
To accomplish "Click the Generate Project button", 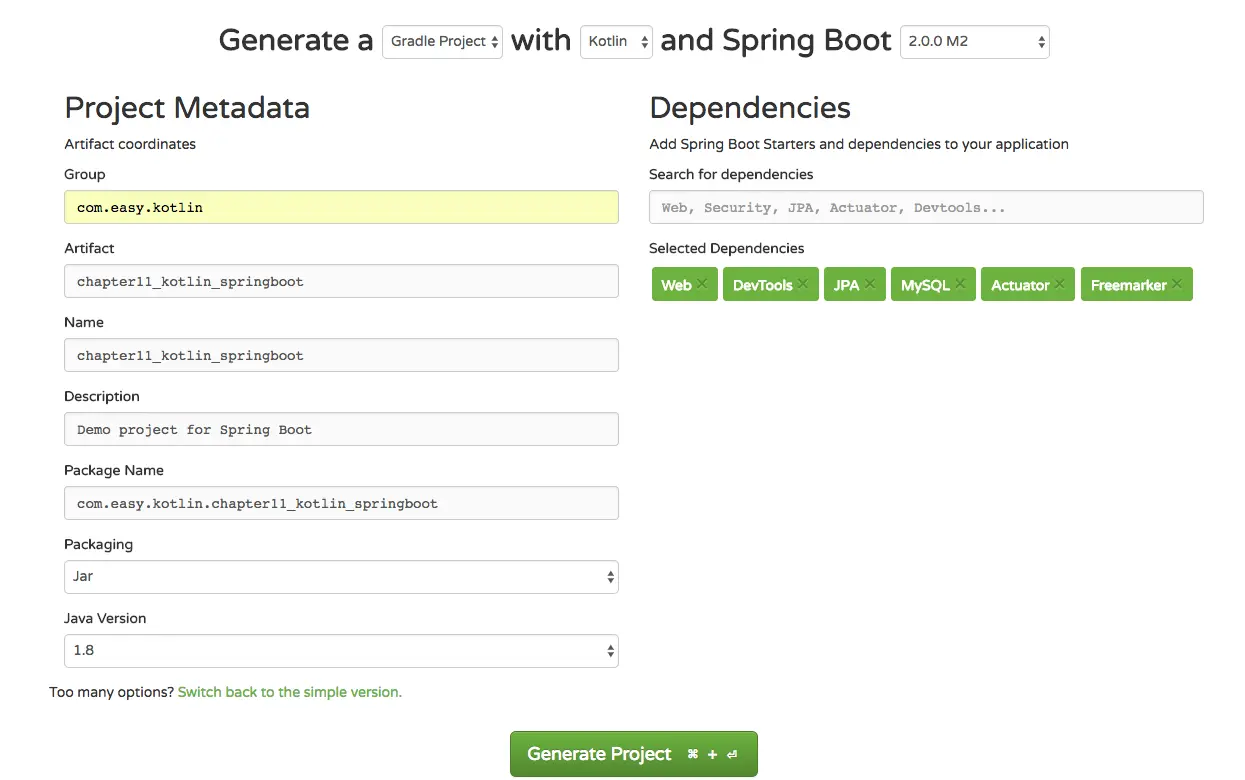I will (x=633, y=754).
